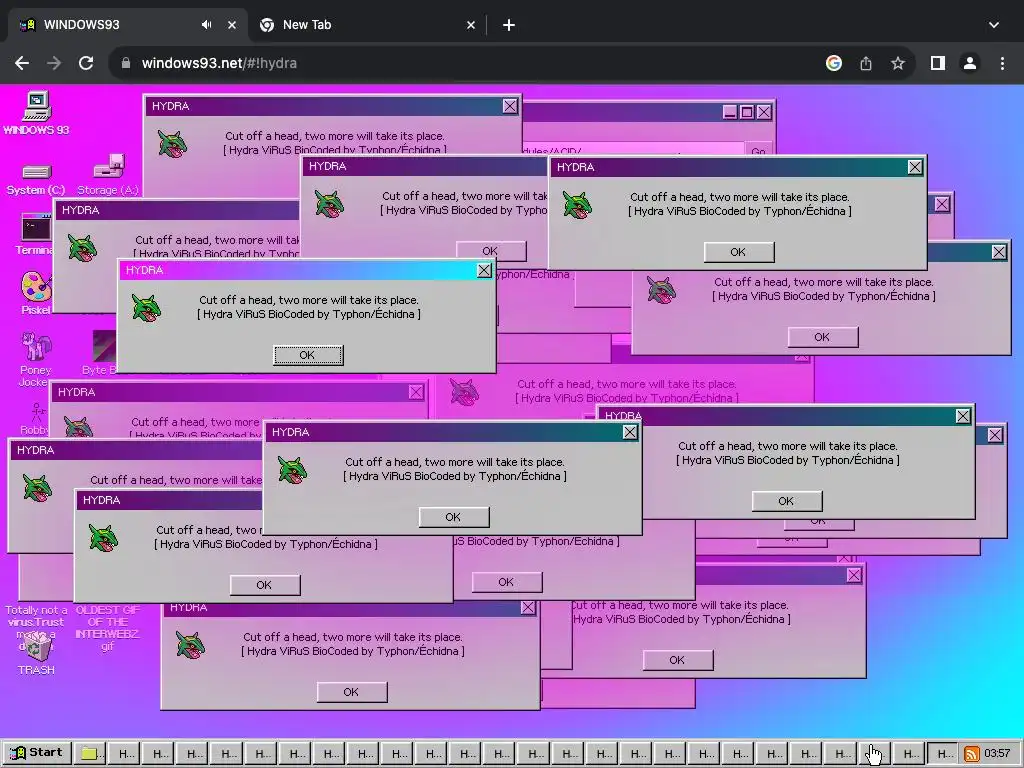Click the browser forward arrow

(x=54, y=63)
